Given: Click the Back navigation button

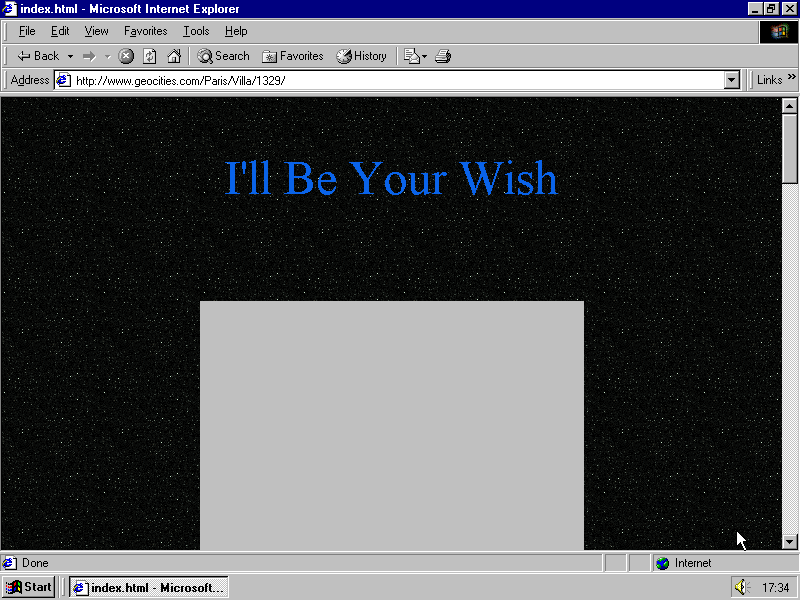Looking at the screenshot, I should click(38, 56).
